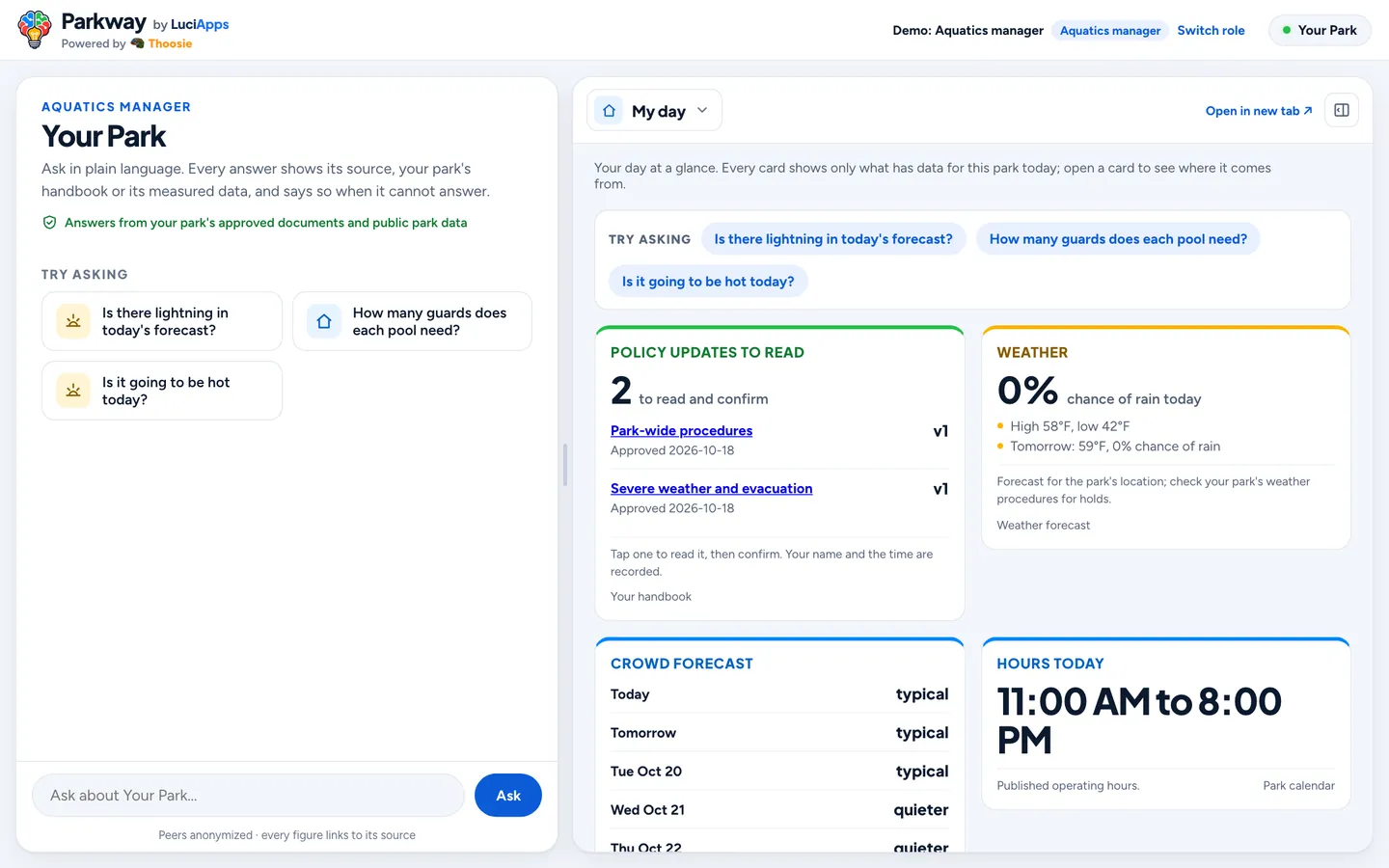Open the Park-wide procedures policy link
Screen dimensions: 1389x868
pyautogui.click(x=681, y=431)
